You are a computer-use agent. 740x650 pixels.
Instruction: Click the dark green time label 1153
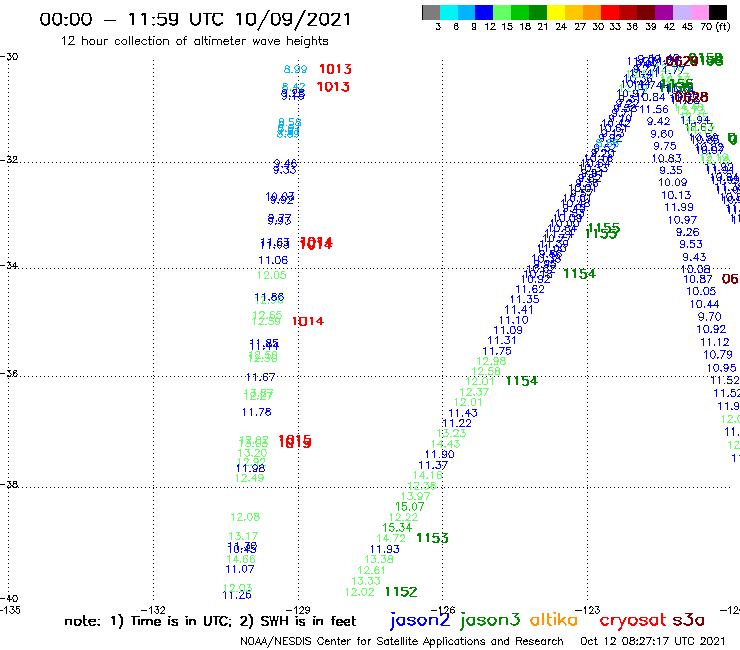(432, 538)
